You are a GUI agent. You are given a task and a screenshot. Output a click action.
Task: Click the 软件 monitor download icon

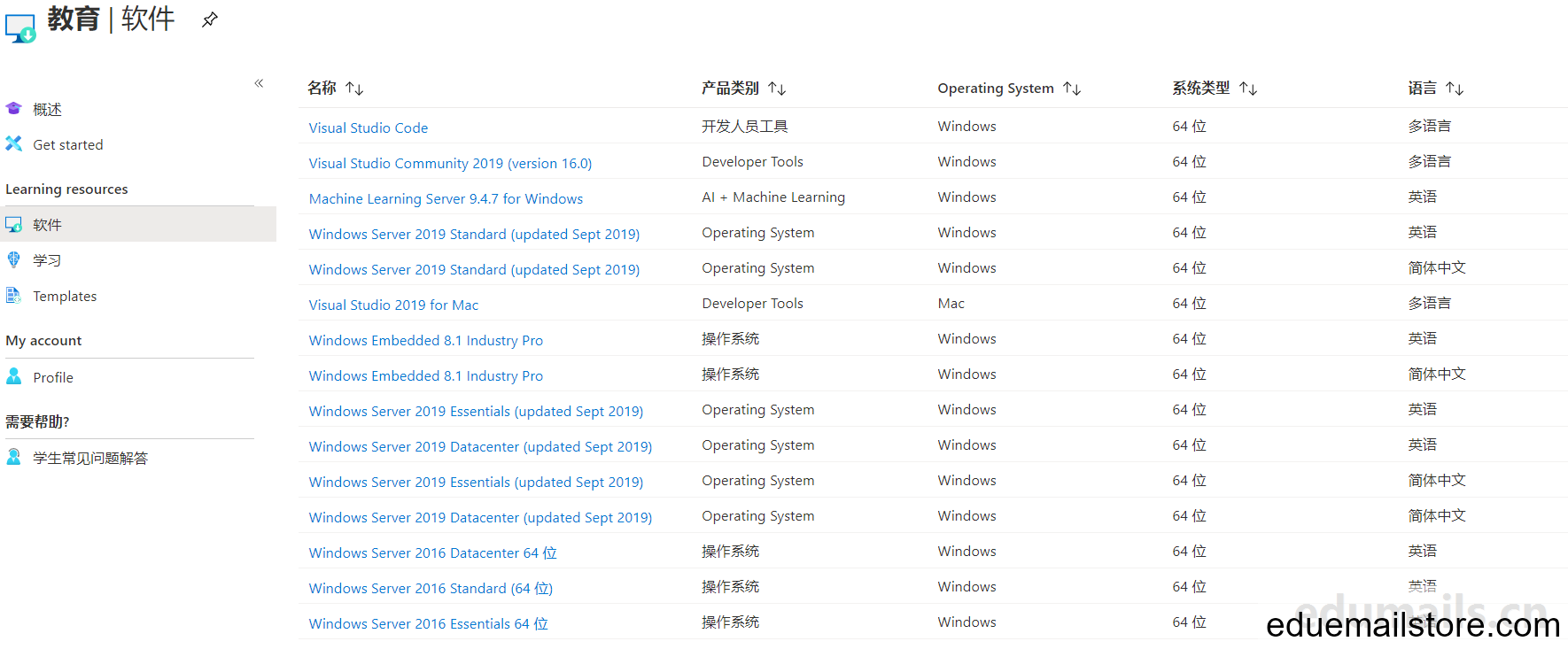13,224
